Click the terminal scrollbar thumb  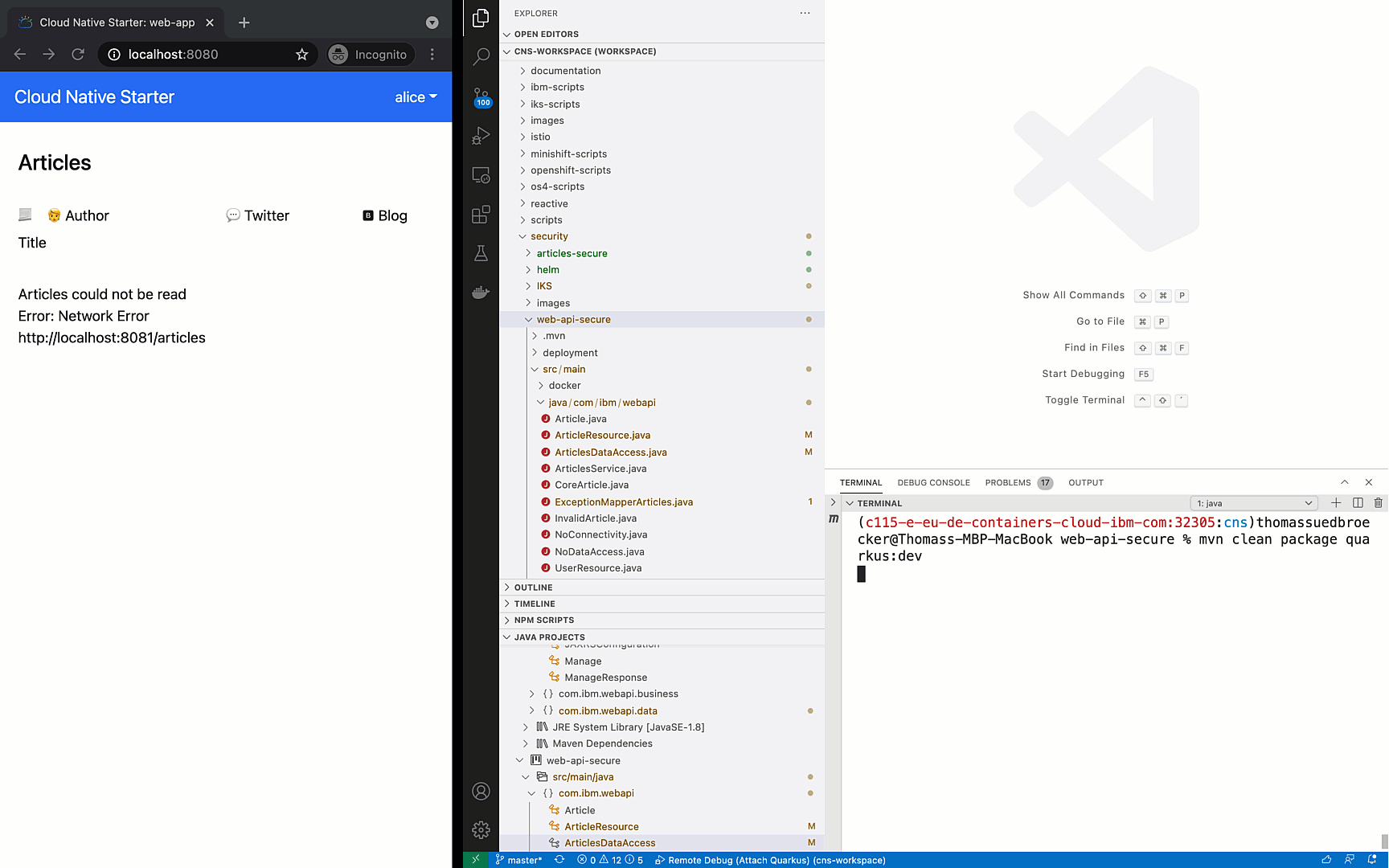coord(1384,841)
